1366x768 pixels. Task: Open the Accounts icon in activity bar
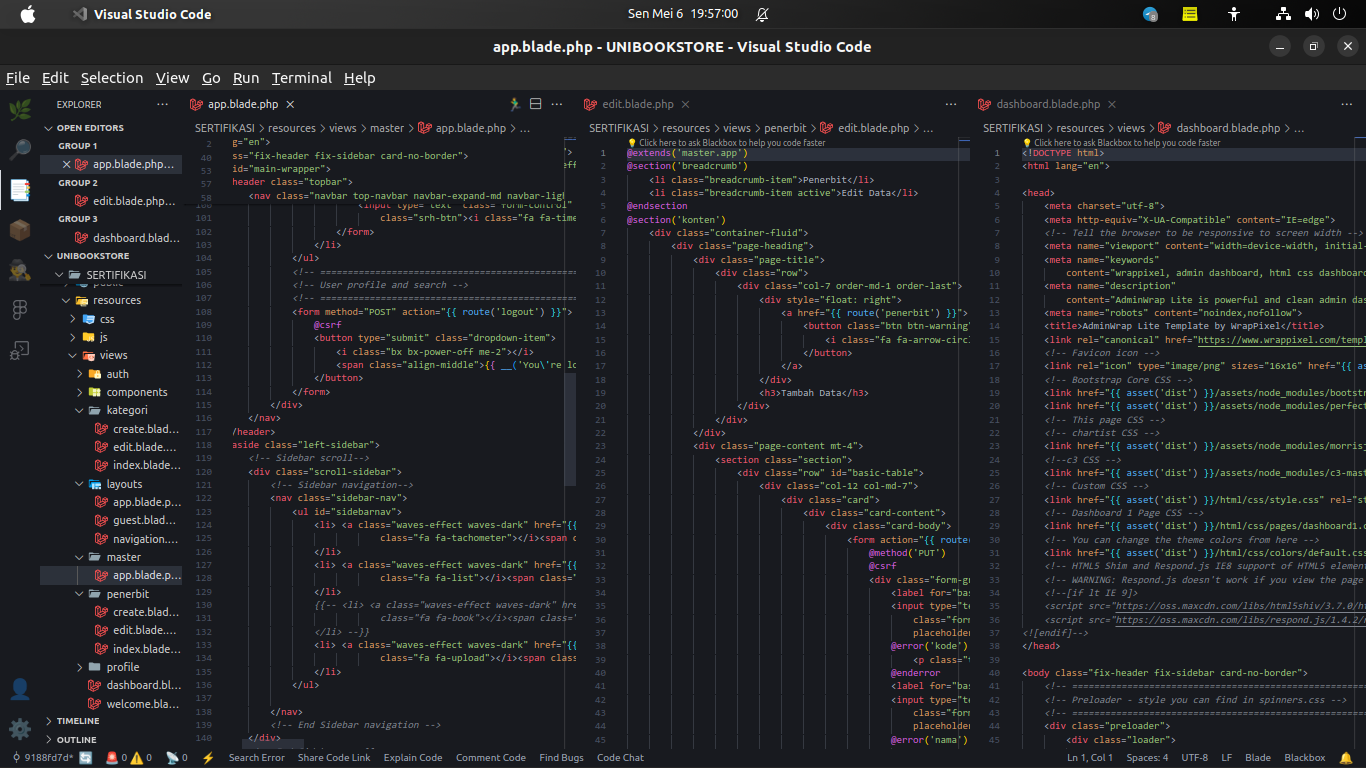click(x=19, y=689)
